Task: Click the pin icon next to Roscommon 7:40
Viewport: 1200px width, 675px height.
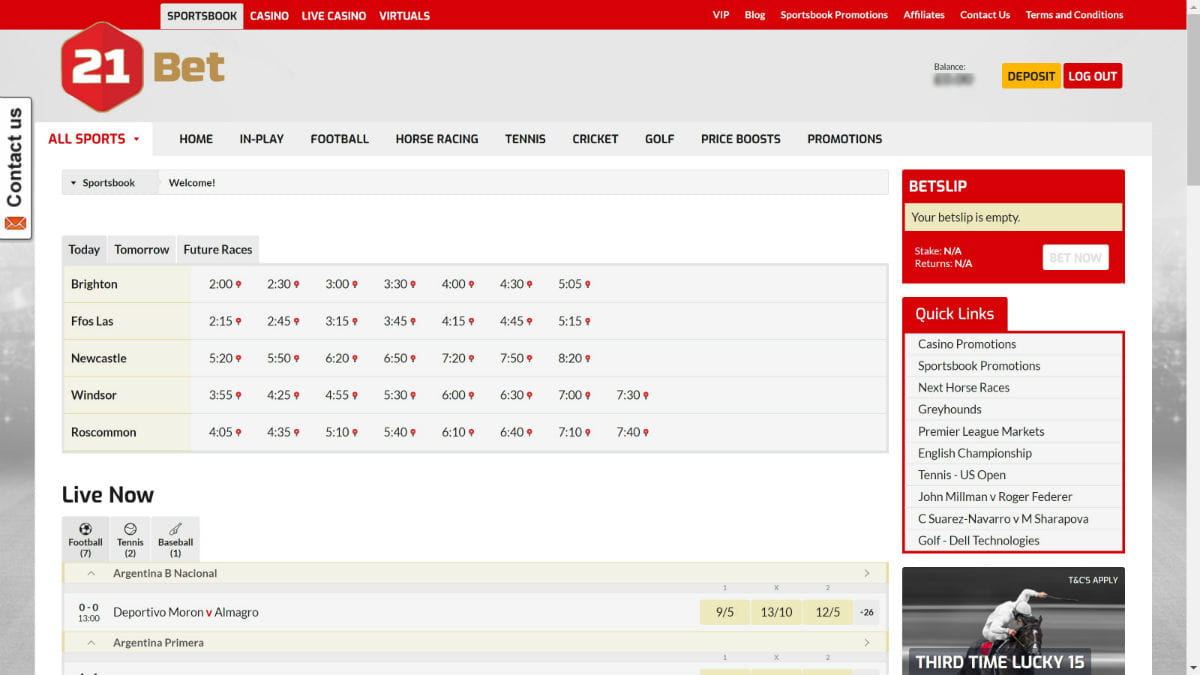Action: tap(646, 433)
